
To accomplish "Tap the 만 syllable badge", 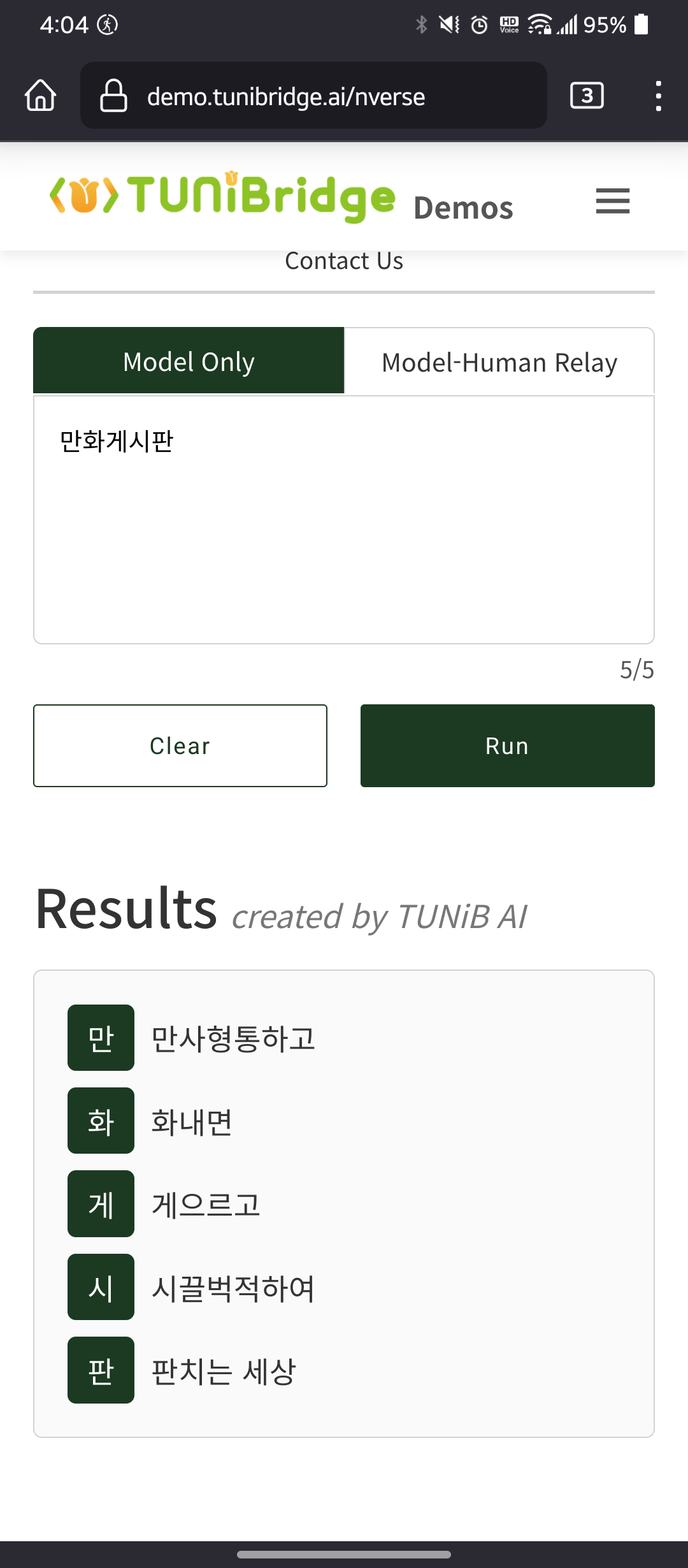I will pos(101,1038).
